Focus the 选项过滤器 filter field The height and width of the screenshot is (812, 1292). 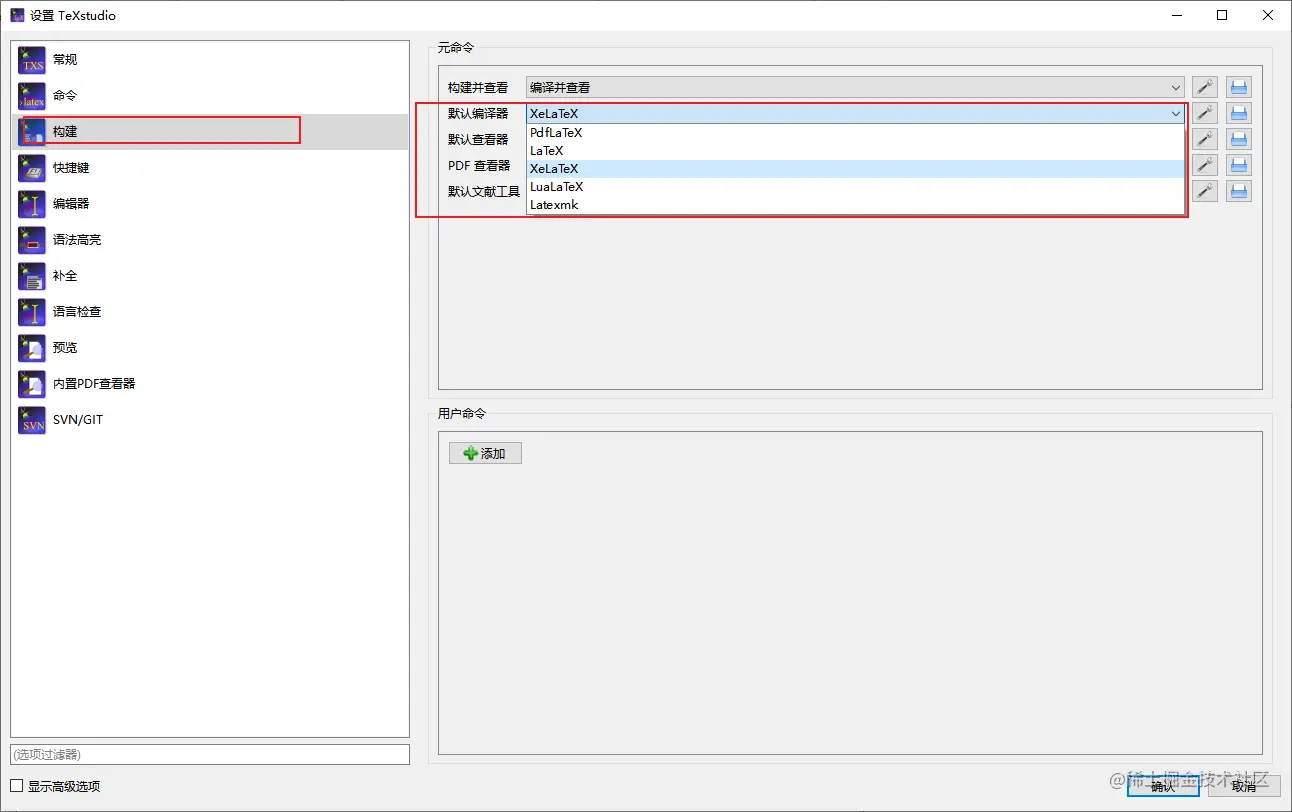pos(210,755)
